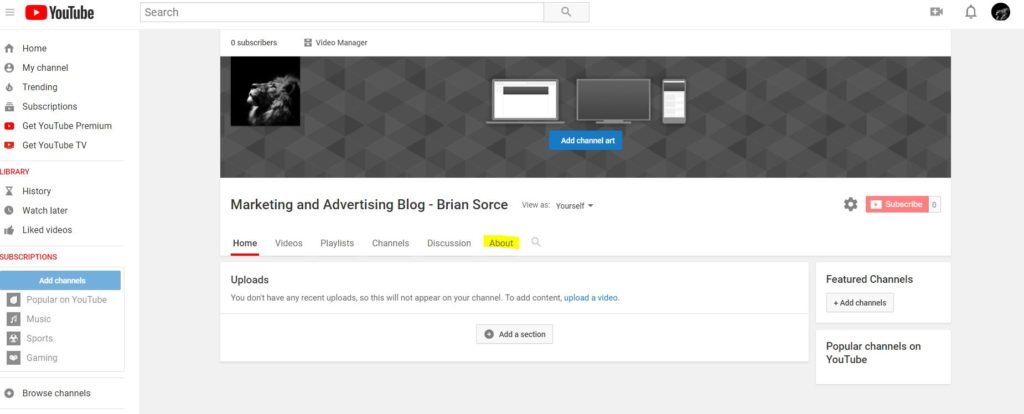Click the channel search magnifier icon
Image resolution: width=1024 pixels, height=414 pixels.
pos(536,242)
